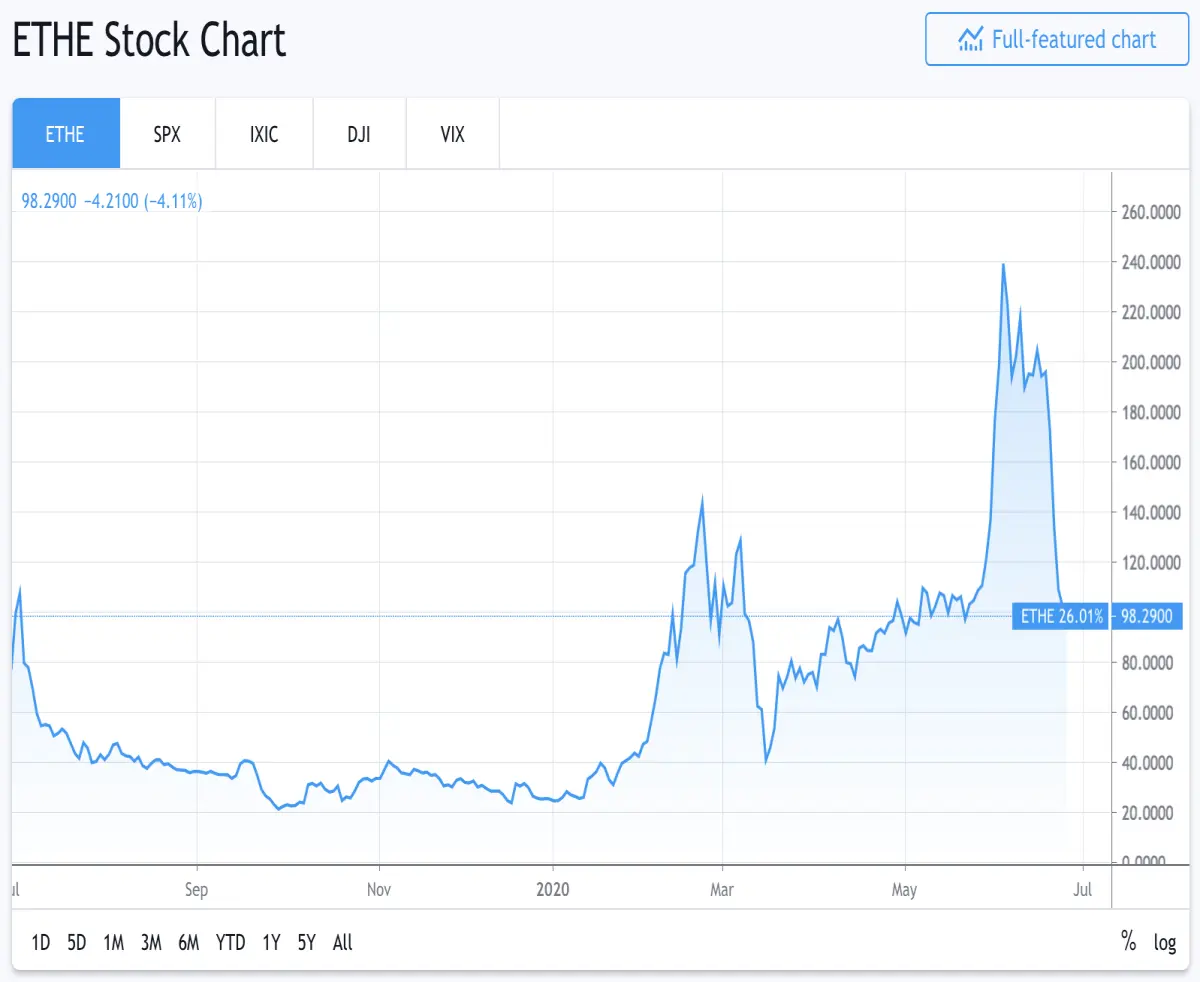1200x982 pixels.
Task: Switch chart range to 6M
Action: point(189,942)
